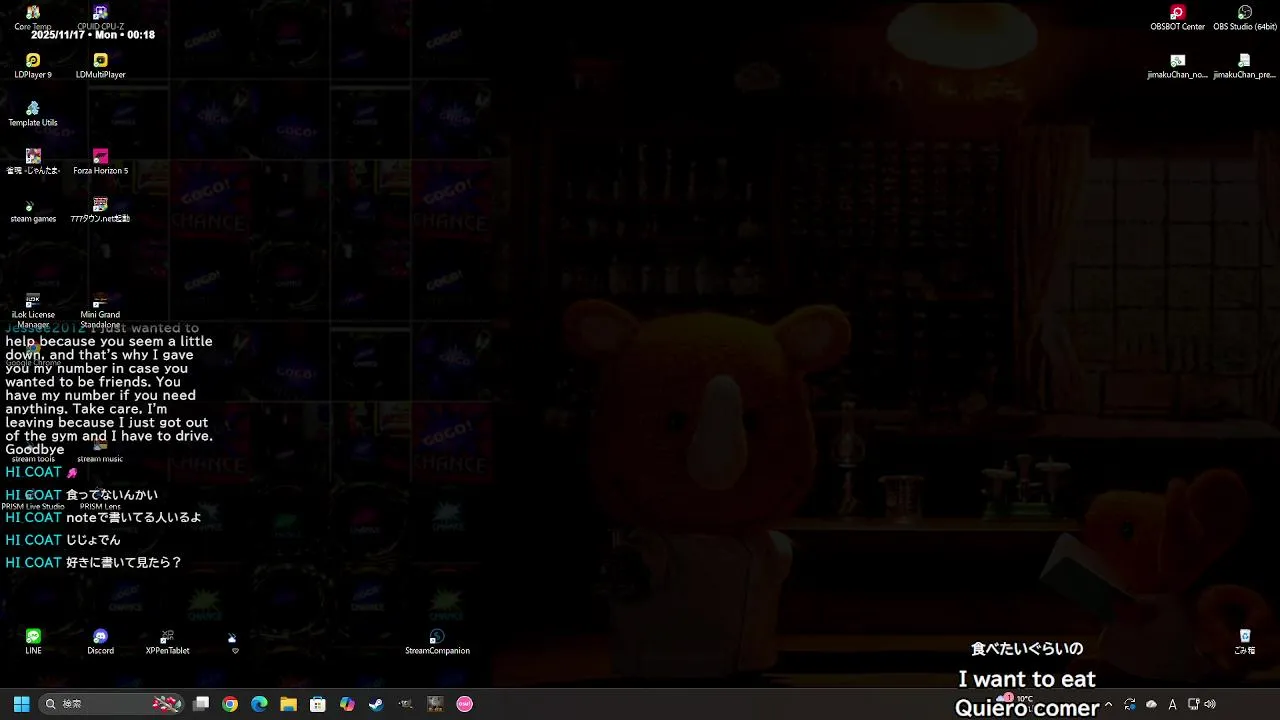Open File Explorer from the taskbar
This screenshot has width=1280, height=720.
288,704
